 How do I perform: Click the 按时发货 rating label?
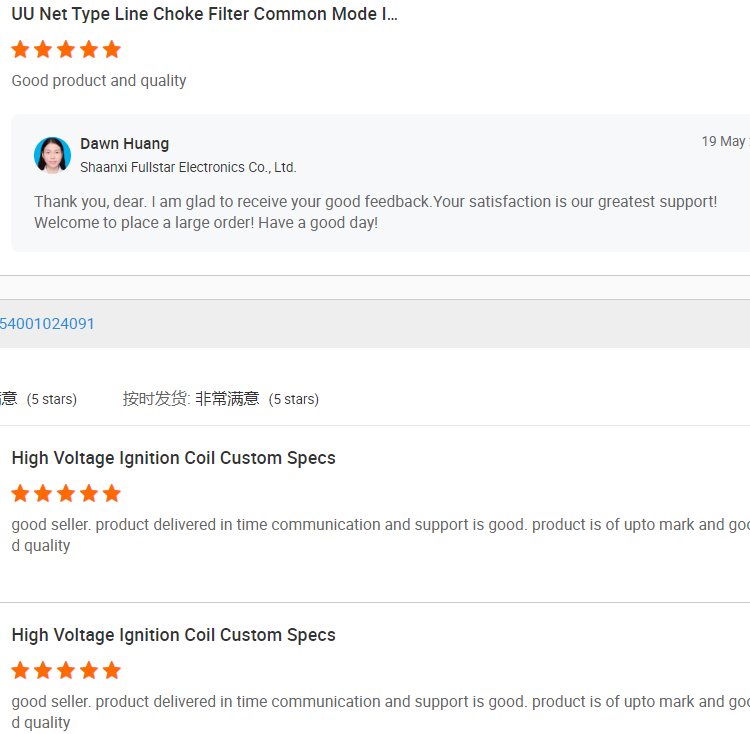(x=155, y=399)
